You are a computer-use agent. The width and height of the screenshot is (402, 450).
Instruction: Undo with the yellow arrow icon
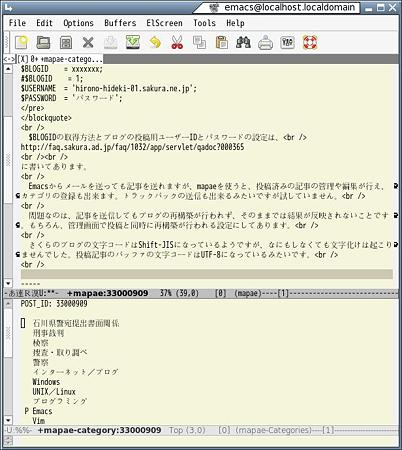pyautogui.click(x=155, y=42)
